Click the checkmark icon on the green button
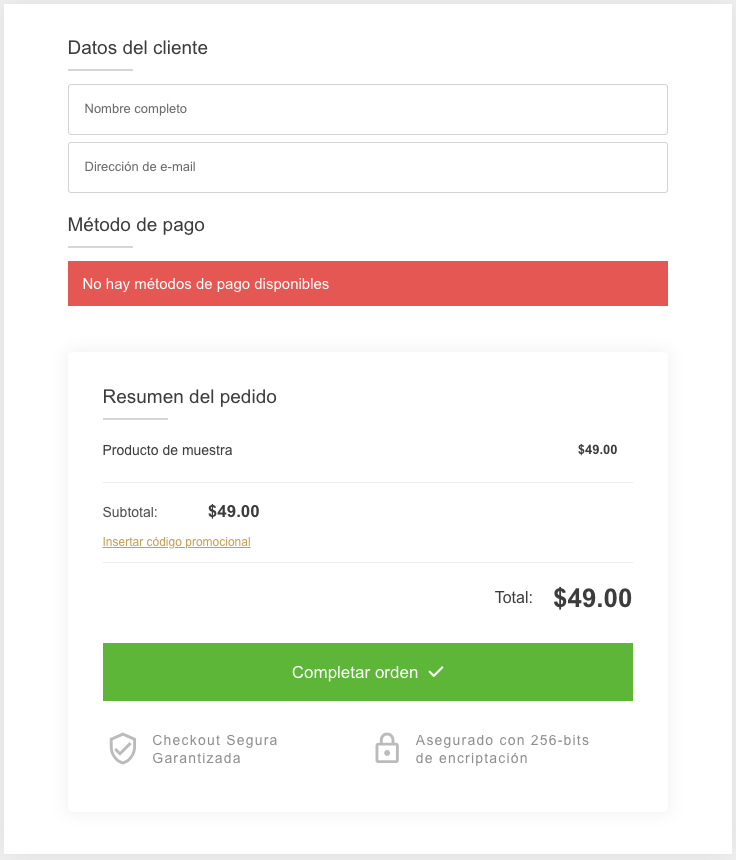Viewport: 736px width, 860px height. [x=436, y=672]
